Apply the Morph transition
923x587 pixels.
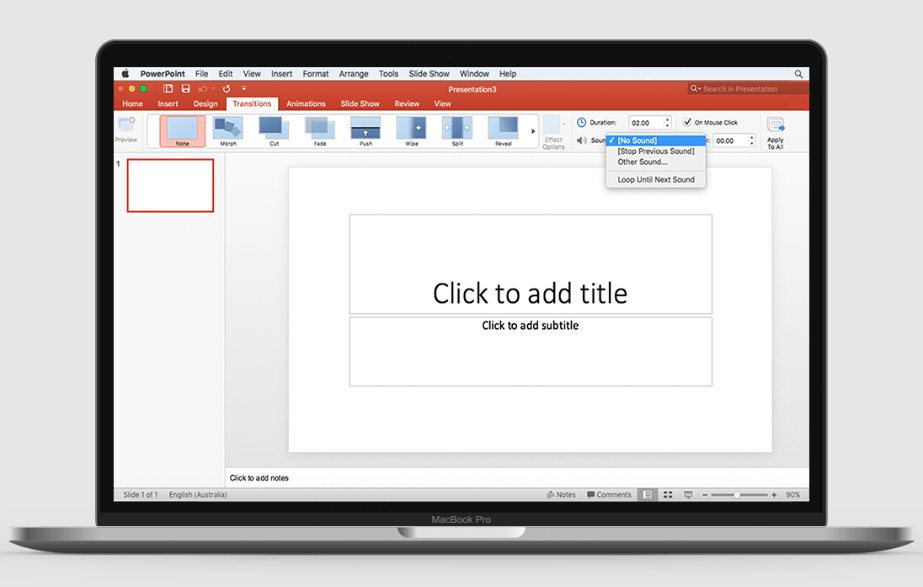(228, 131)
